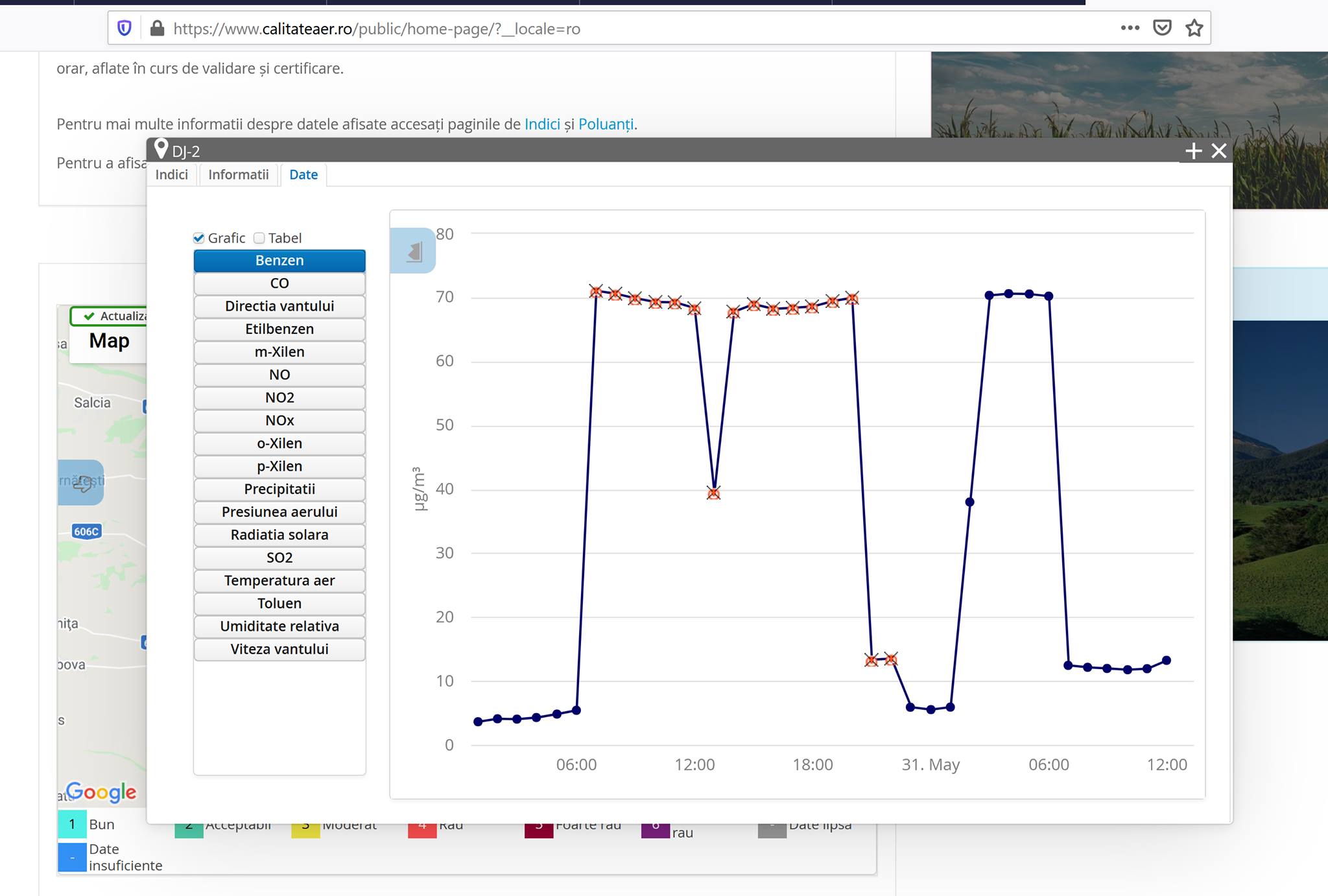Image resolution: width=1328 pixels, height=896 pixels.
Task: Bookmark this page with the star icon
Action: click(x=1194, y=28)
